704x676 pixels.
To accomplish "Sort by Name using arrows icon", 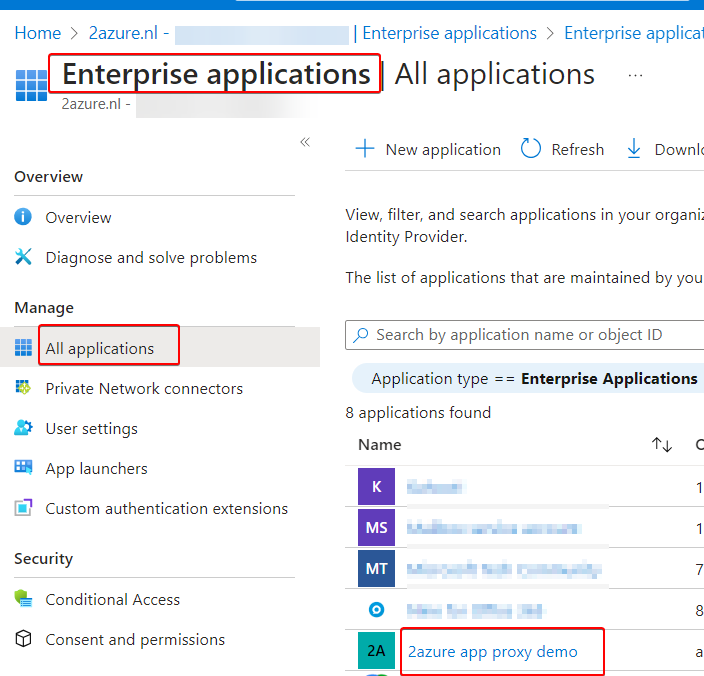I will click(x=662, y=445).
